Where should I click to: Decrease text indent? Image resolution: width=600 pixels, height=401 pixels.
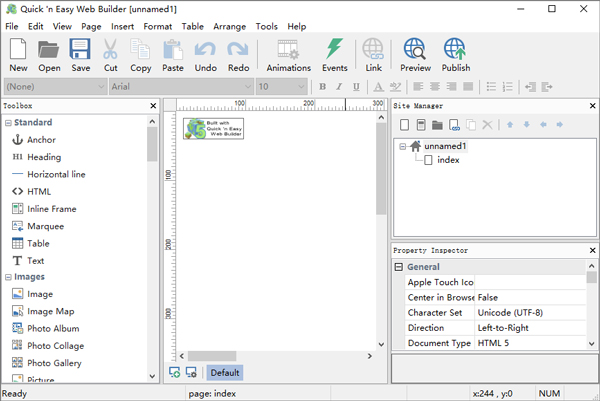[530, 87]
